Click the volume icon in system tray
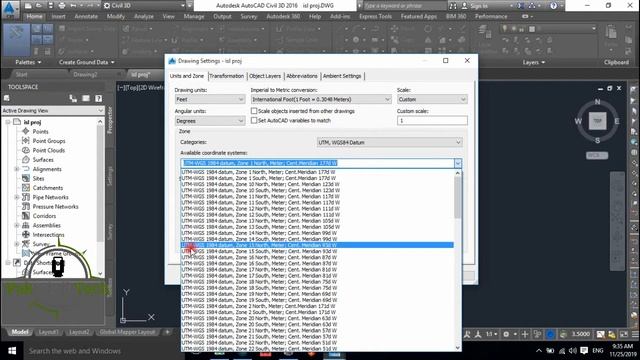 [573, 351]
